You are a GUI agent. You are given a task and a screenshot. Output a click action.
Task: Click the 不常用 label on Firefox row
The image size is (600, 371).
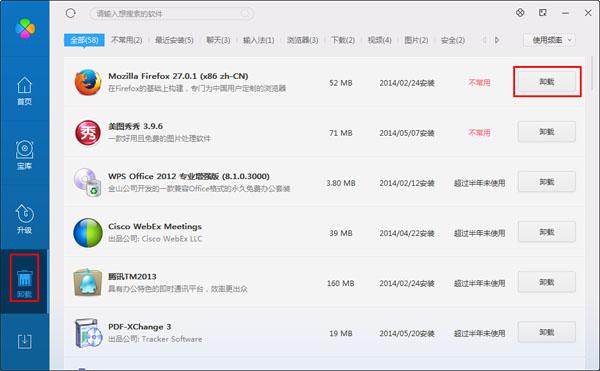click(479, 82)
